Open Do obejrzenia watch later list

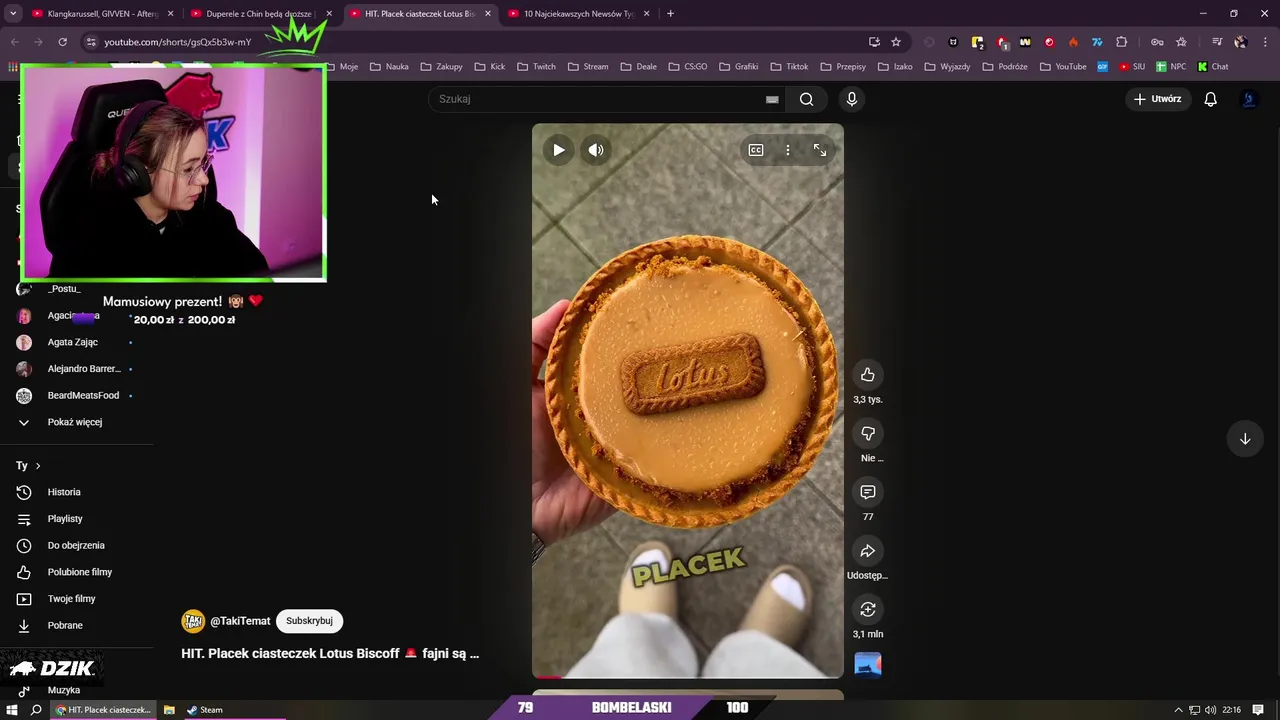[76, 546]
